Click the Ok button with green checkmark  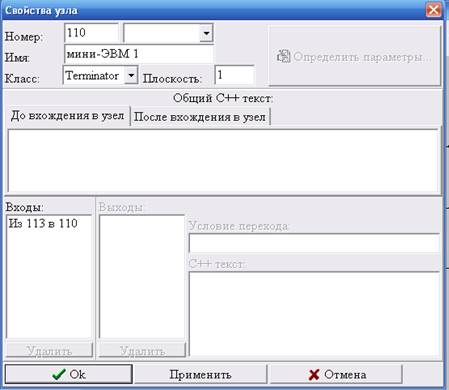(x=69, y=374)
